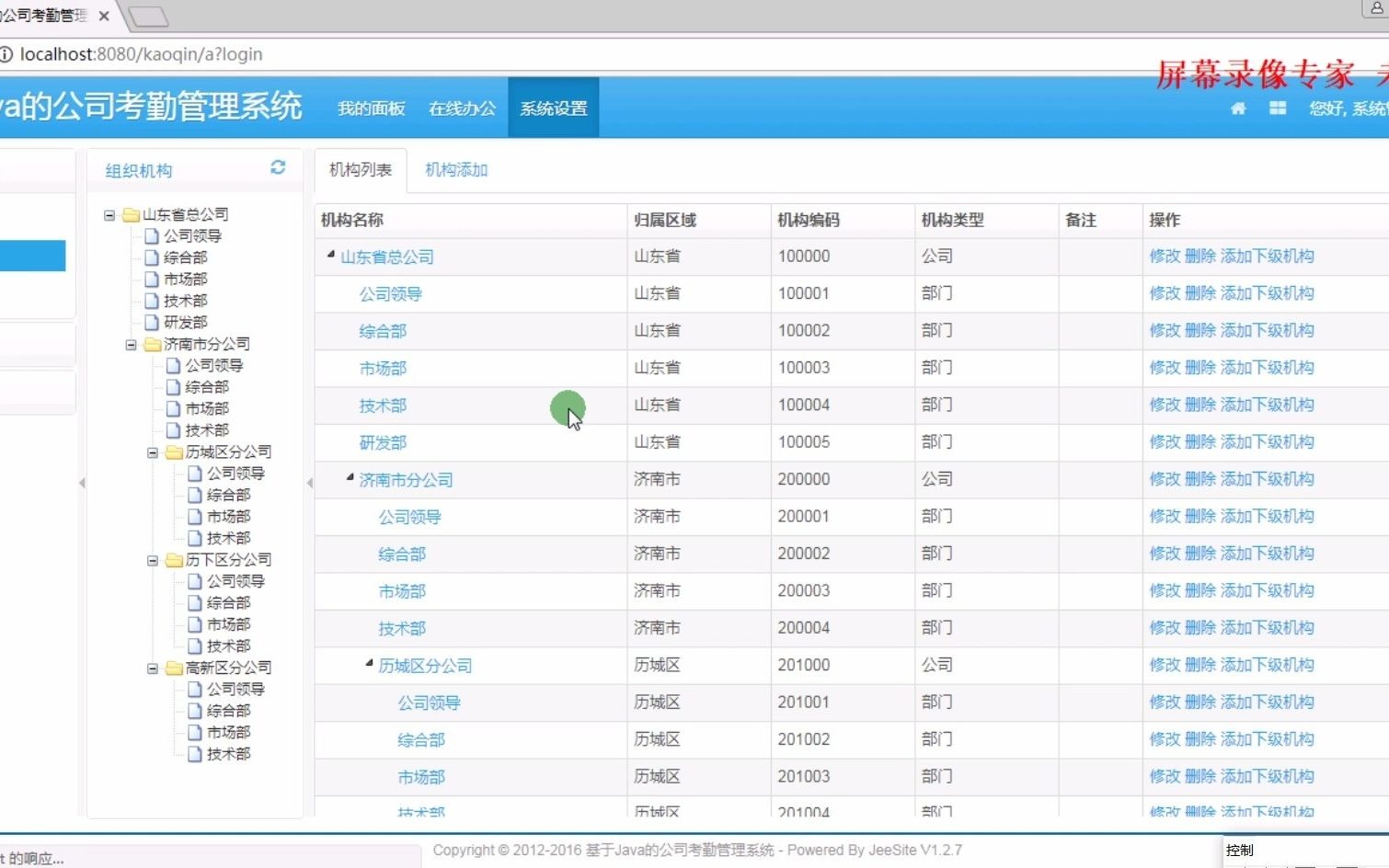
Task: Select 技术部 under 高新区分公司 in the tree
Action: click(229, 754)
